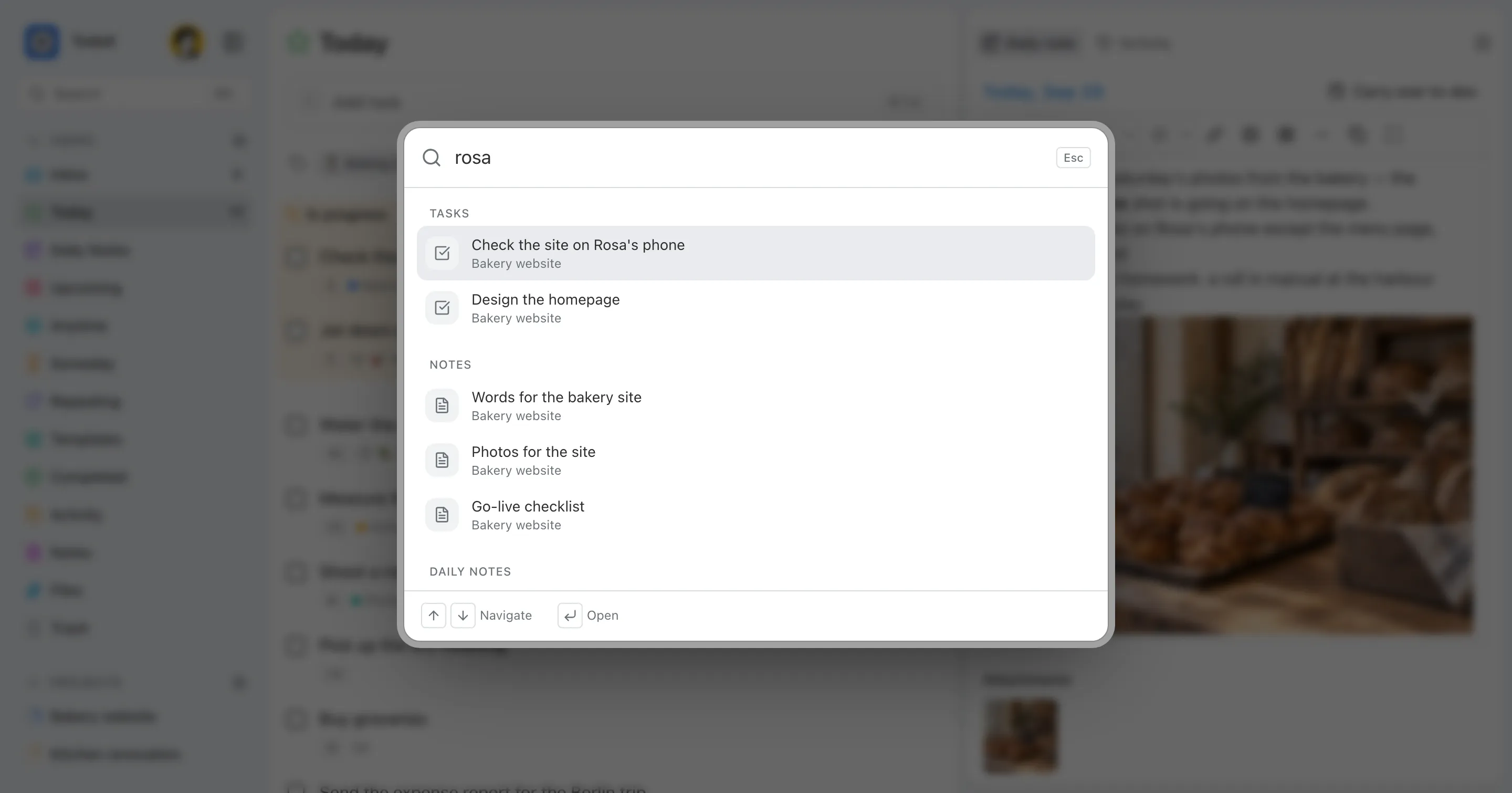Click the up arrow navigate key

pos(433,615)
